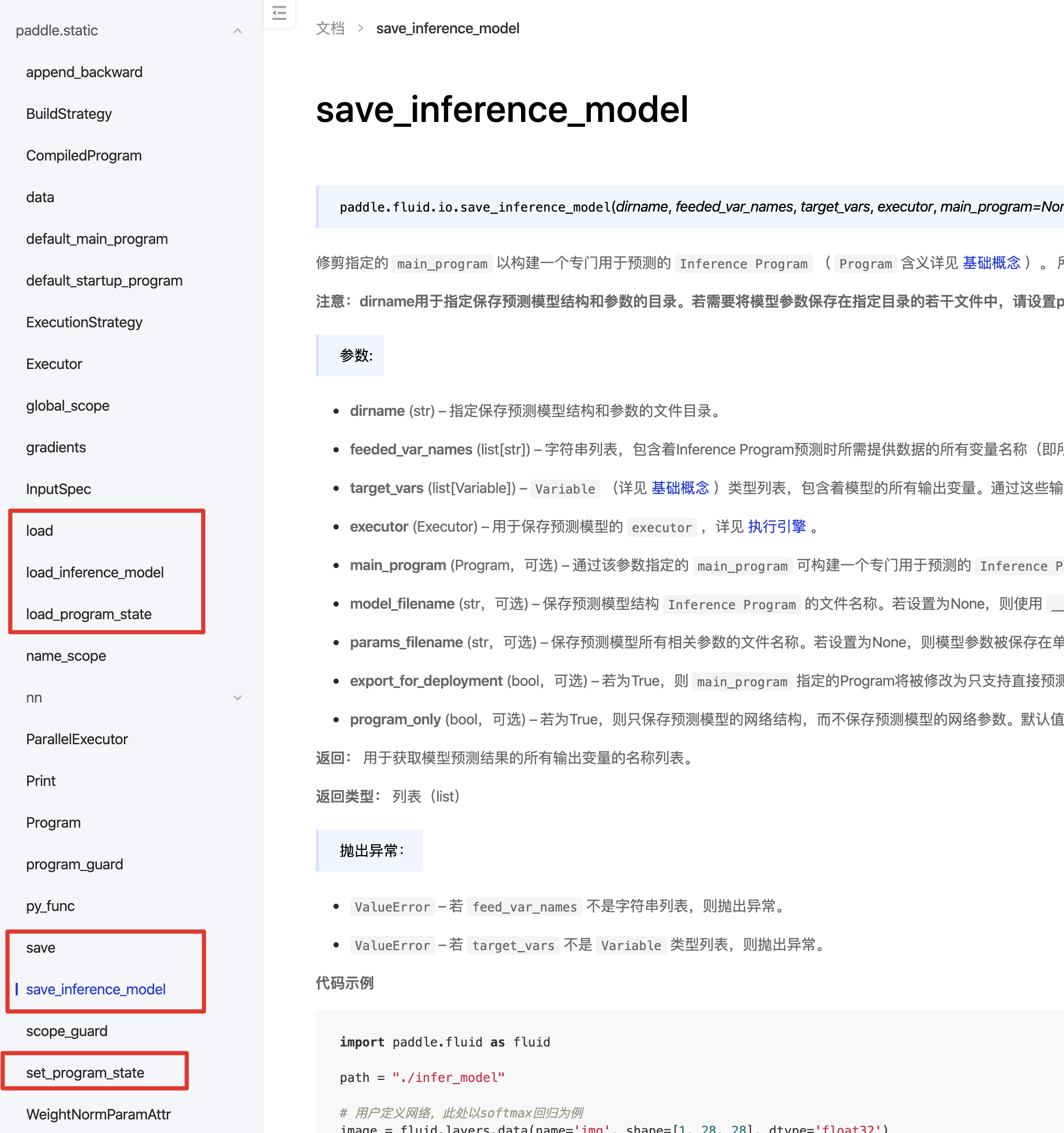
Task: Expand the nn submenu arrow
Action: tap(238, 698)
